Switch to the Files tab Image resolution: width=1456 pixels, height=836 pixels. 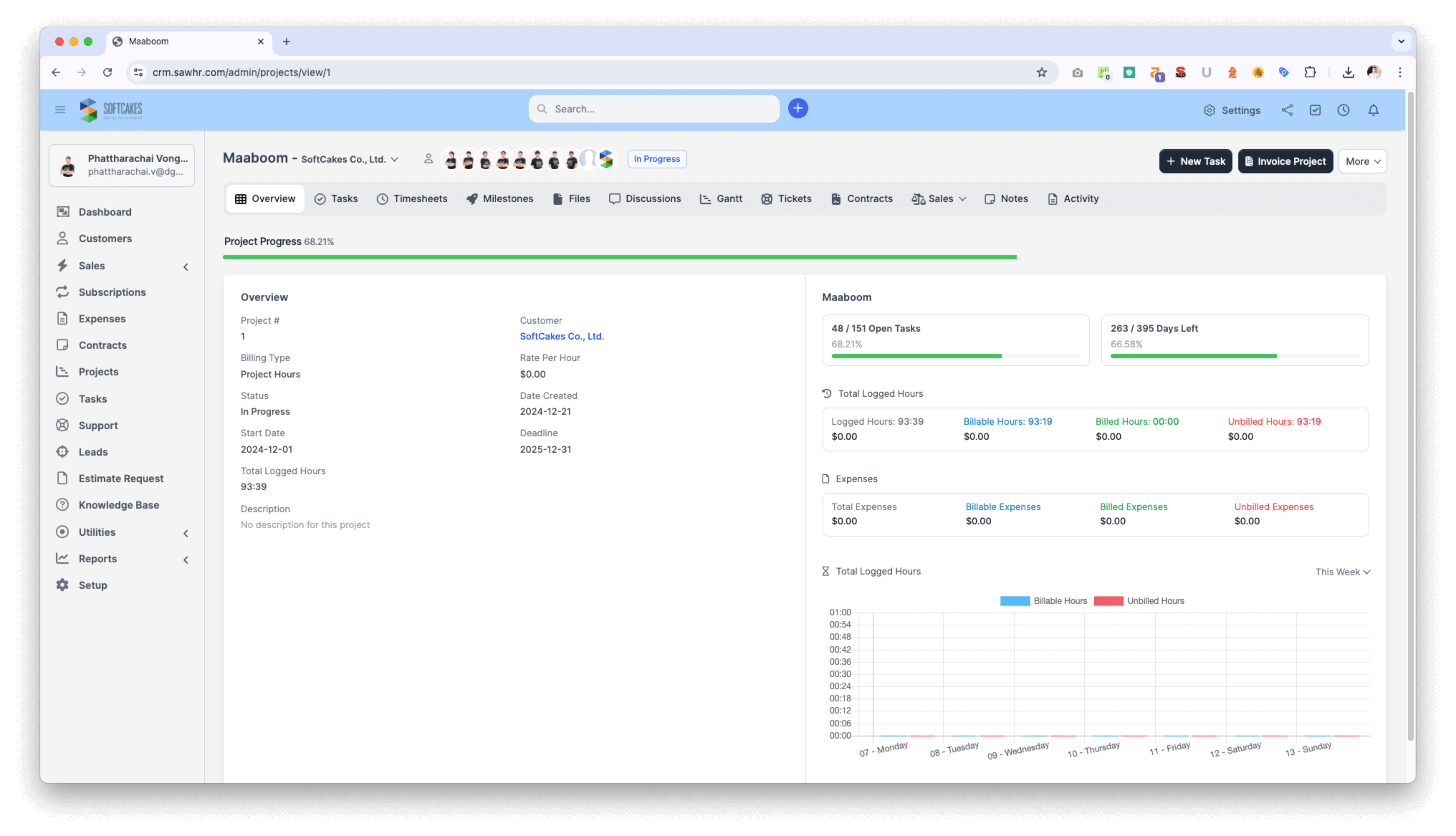coord(571,199)
